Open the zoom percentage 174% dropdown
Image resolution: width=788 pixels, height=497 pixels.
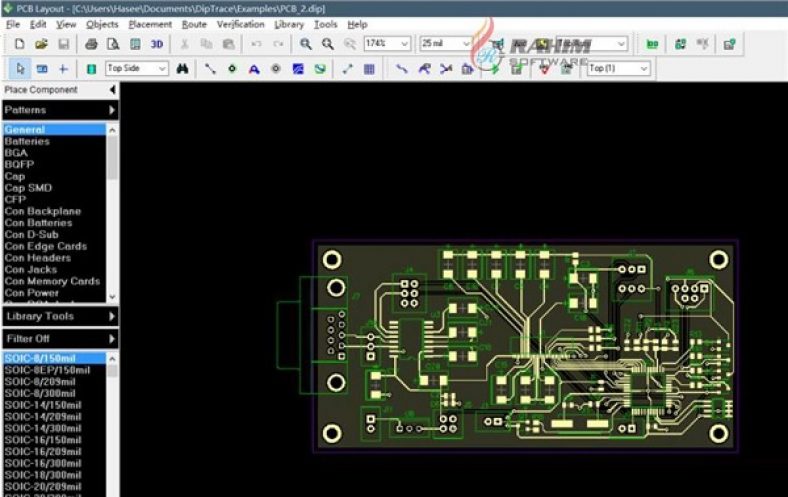click(387, 44)
